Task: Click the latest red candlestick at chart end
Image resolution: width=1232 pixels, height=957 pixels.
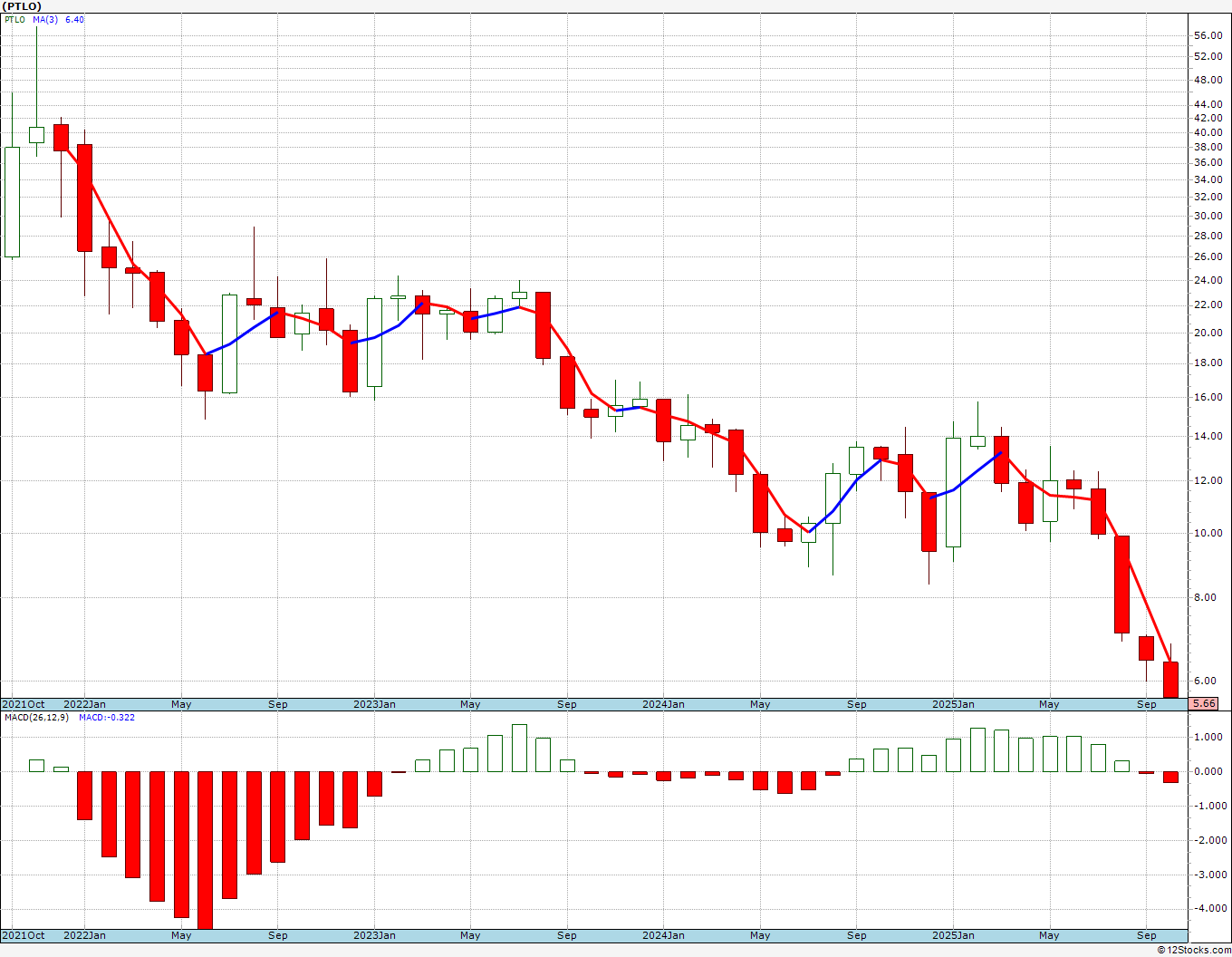Action: (1170, 680)
